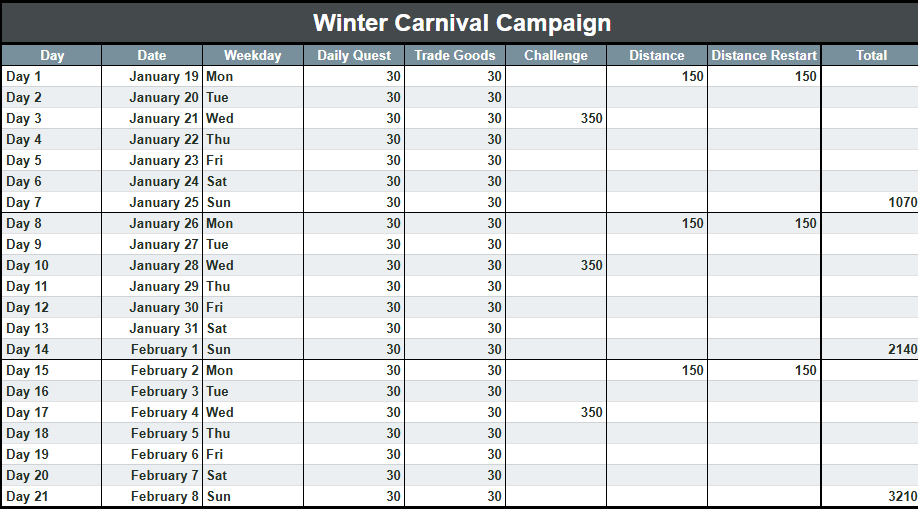918x509 pixels.
Task: Click the Trade Goods header cell
Action: (455, 55)
